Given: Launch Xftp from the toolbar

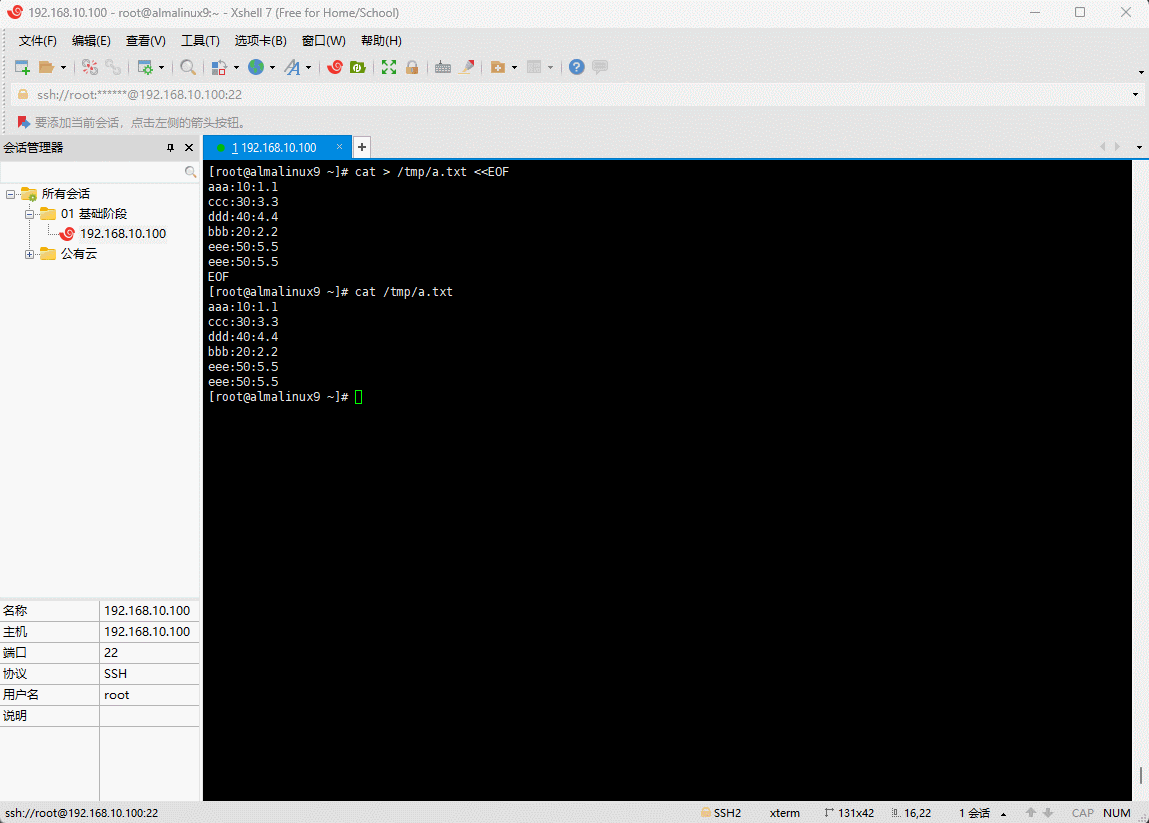Looking at the screenshot, I should tap(357, 67).
